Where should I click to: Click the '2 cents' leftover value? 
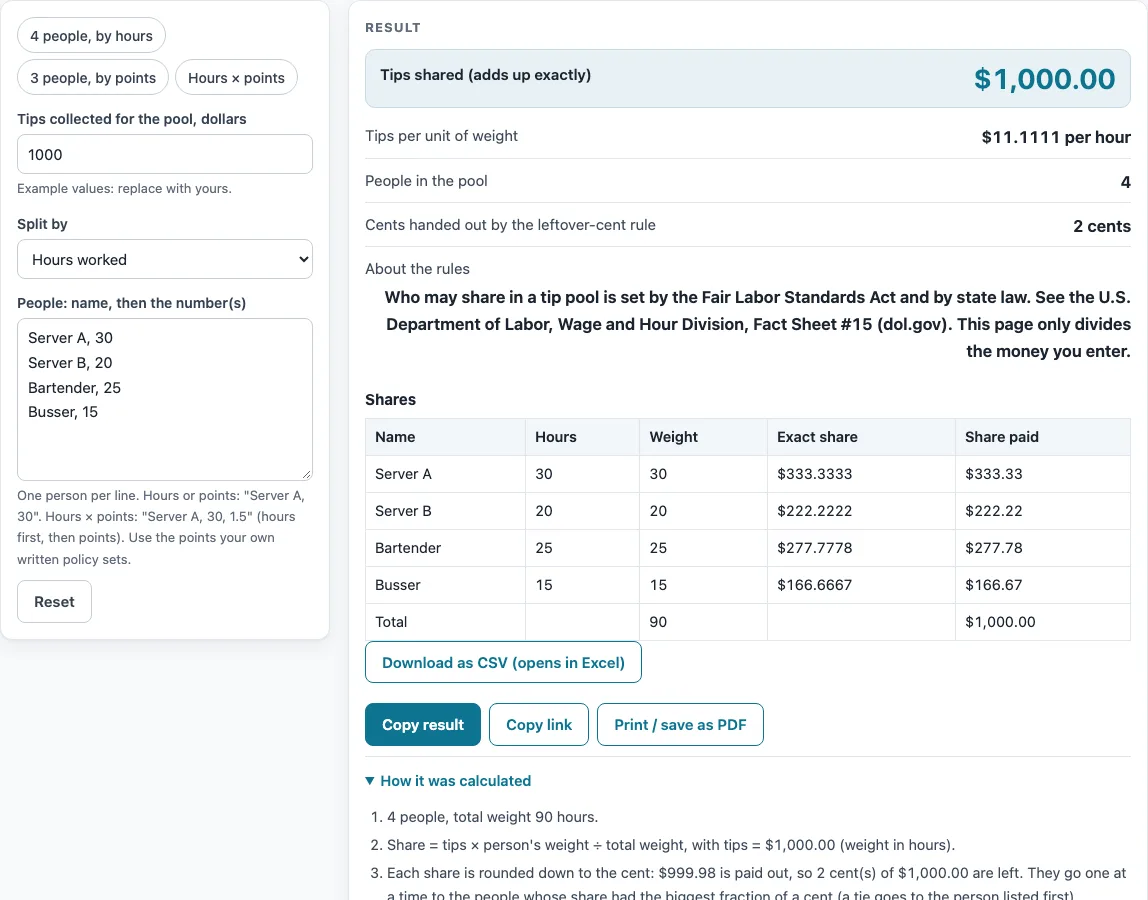click(x=1102, y=226)
